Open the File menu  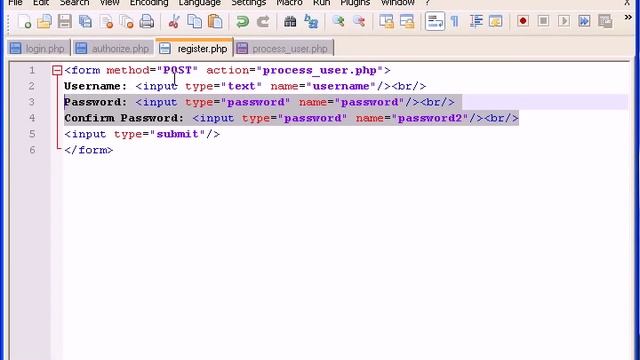pos(16,3)
